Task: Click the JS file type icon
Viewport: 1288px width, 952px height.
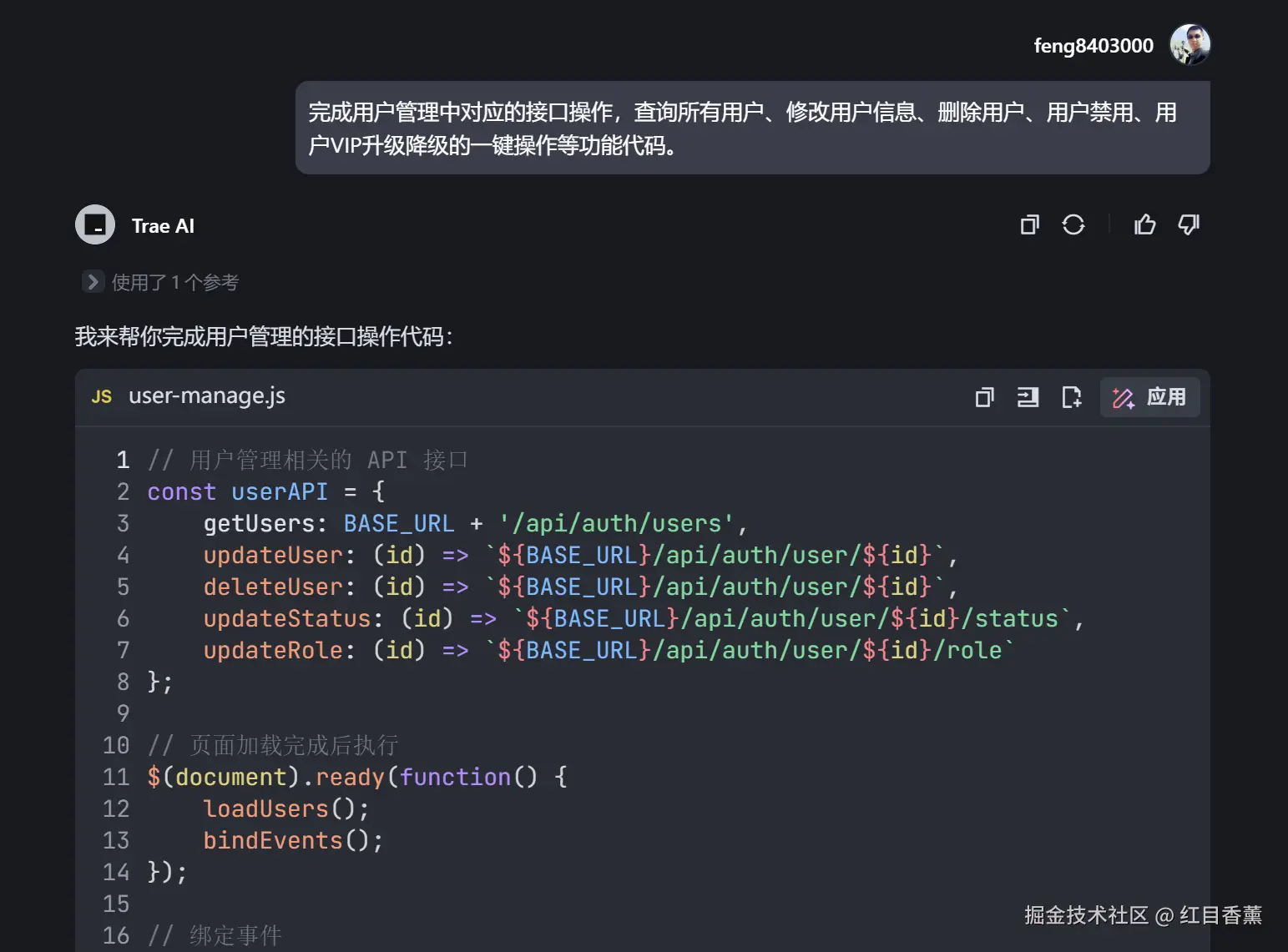Action: point(102,396)
